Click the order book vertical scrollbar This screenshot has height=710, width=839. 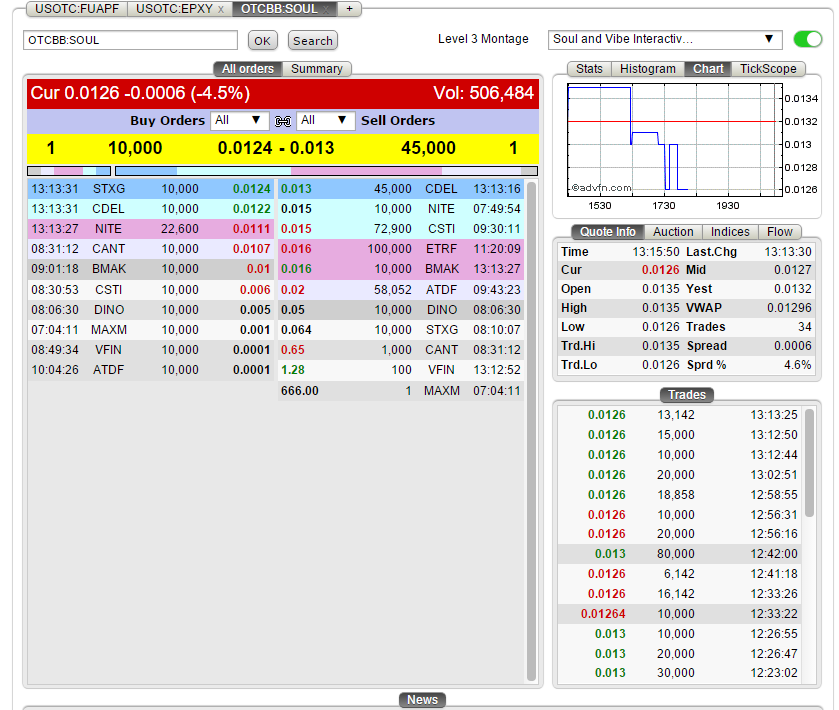click(x=531, y=431)
